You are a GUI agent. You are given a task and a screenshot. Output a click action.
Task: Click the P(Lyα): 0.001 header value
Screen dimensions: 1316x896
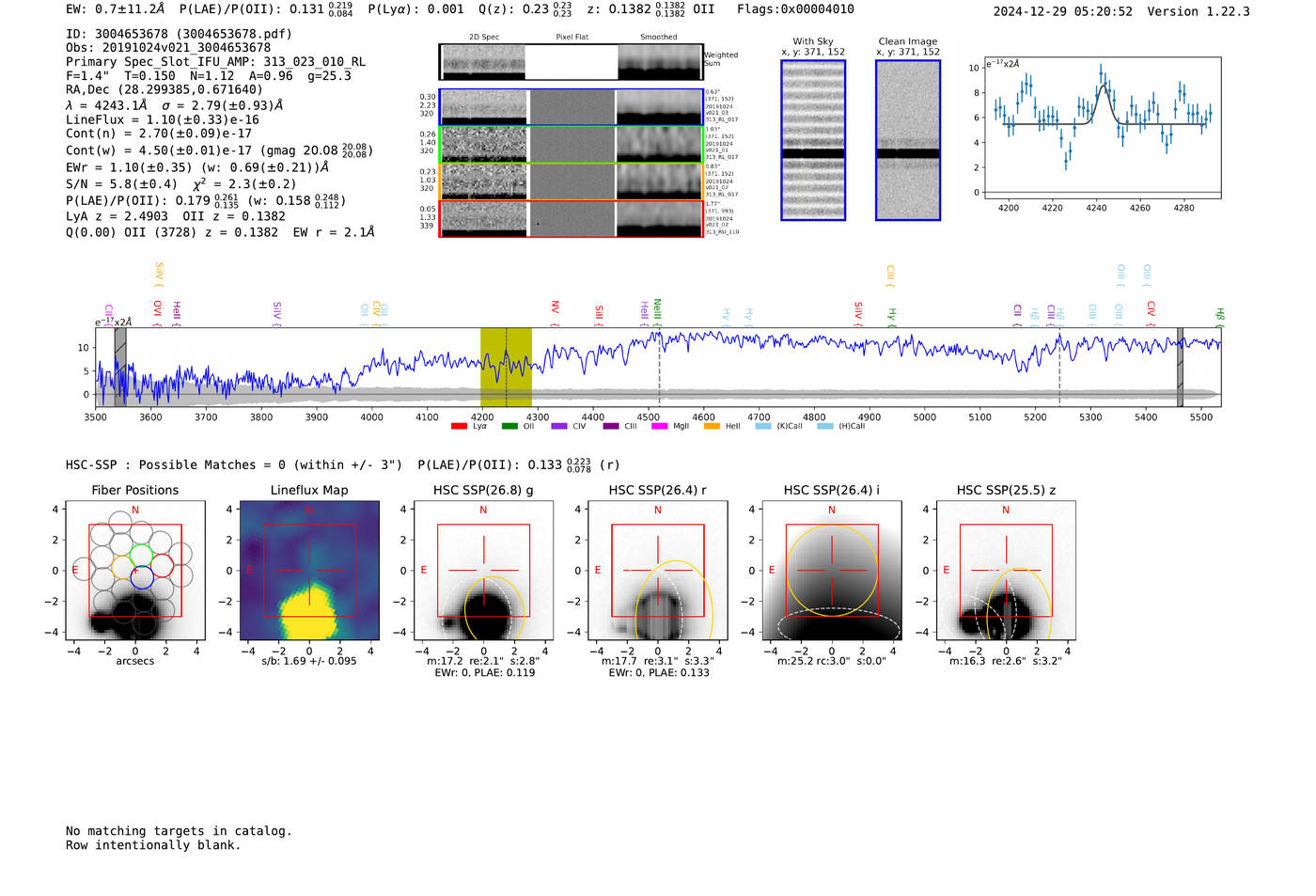tap(415, 9)
